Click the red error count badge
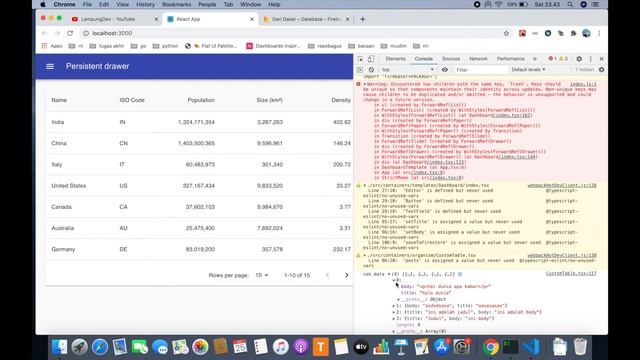Screen dimensions: 640x360 [552, 59]
